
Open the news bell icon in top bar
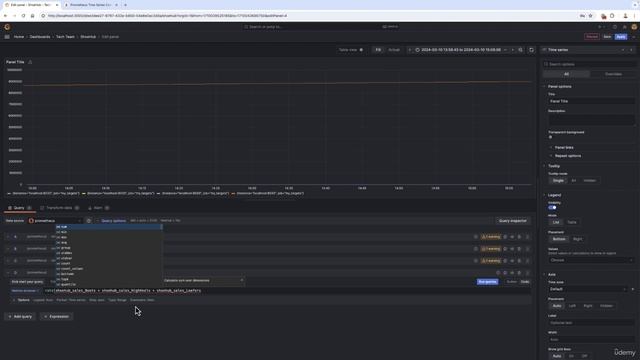click(624, 27)
